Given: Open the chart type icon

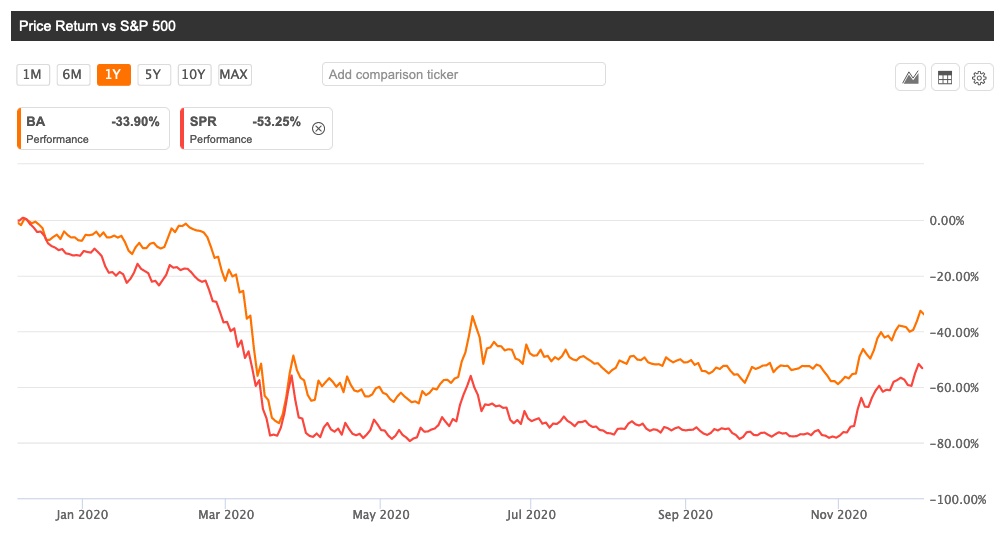Looking at the screenshot, I should pos(911,77).
